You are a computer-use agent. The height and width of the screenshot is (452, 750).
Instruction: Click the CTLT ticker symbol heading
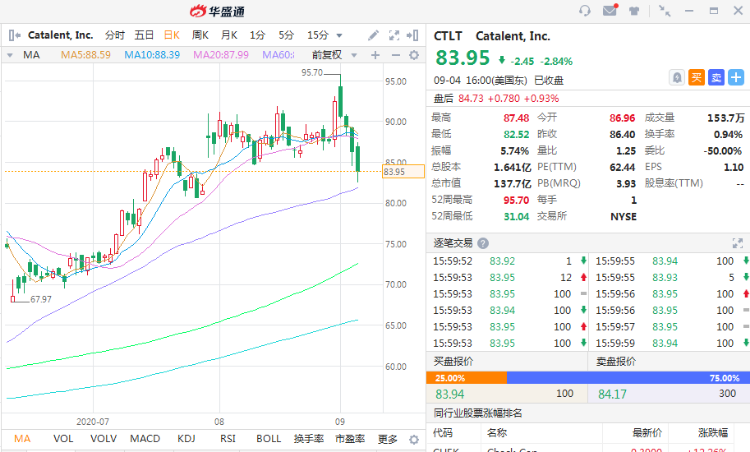click(448, 36)
